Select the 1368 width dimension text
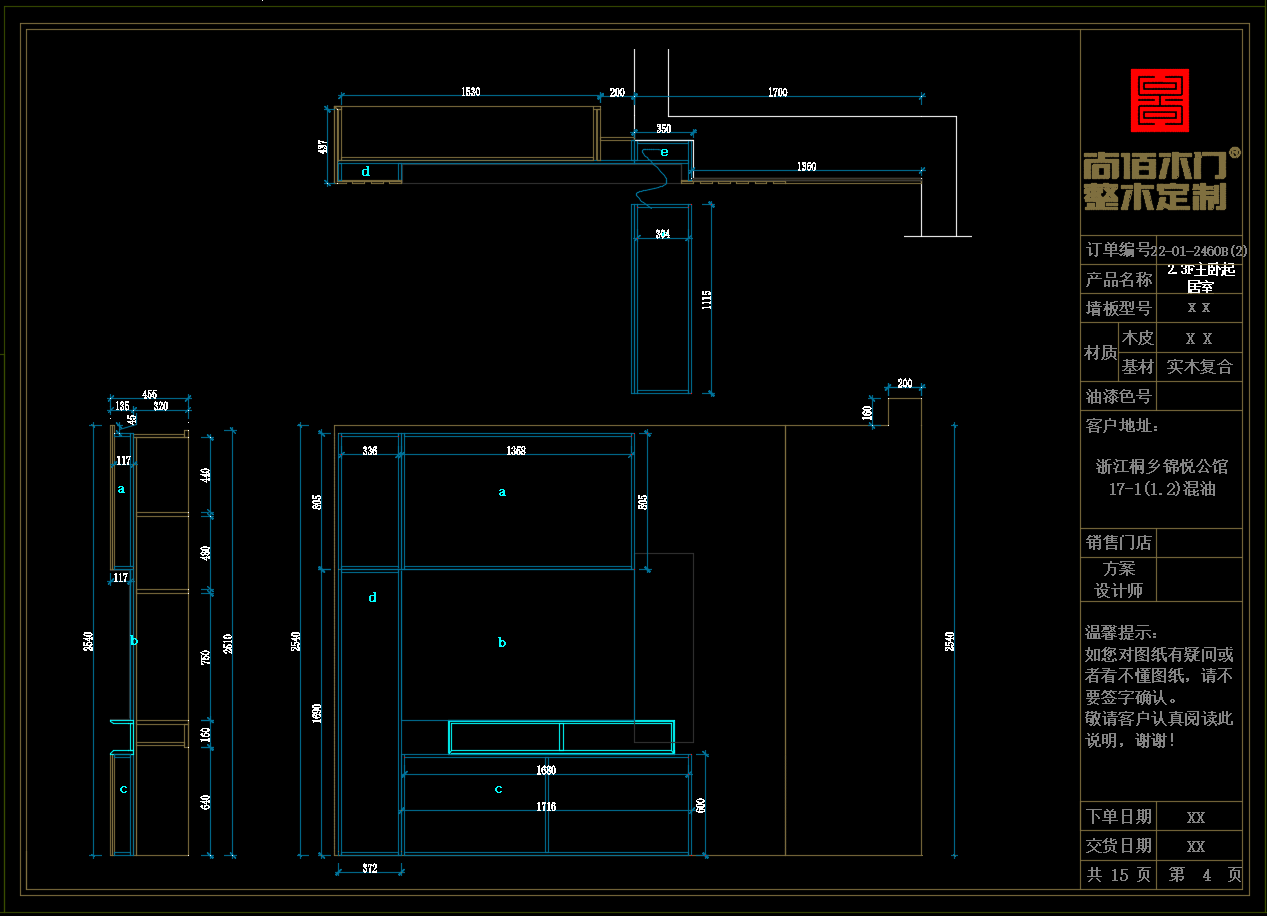 [x=516, y=451]
